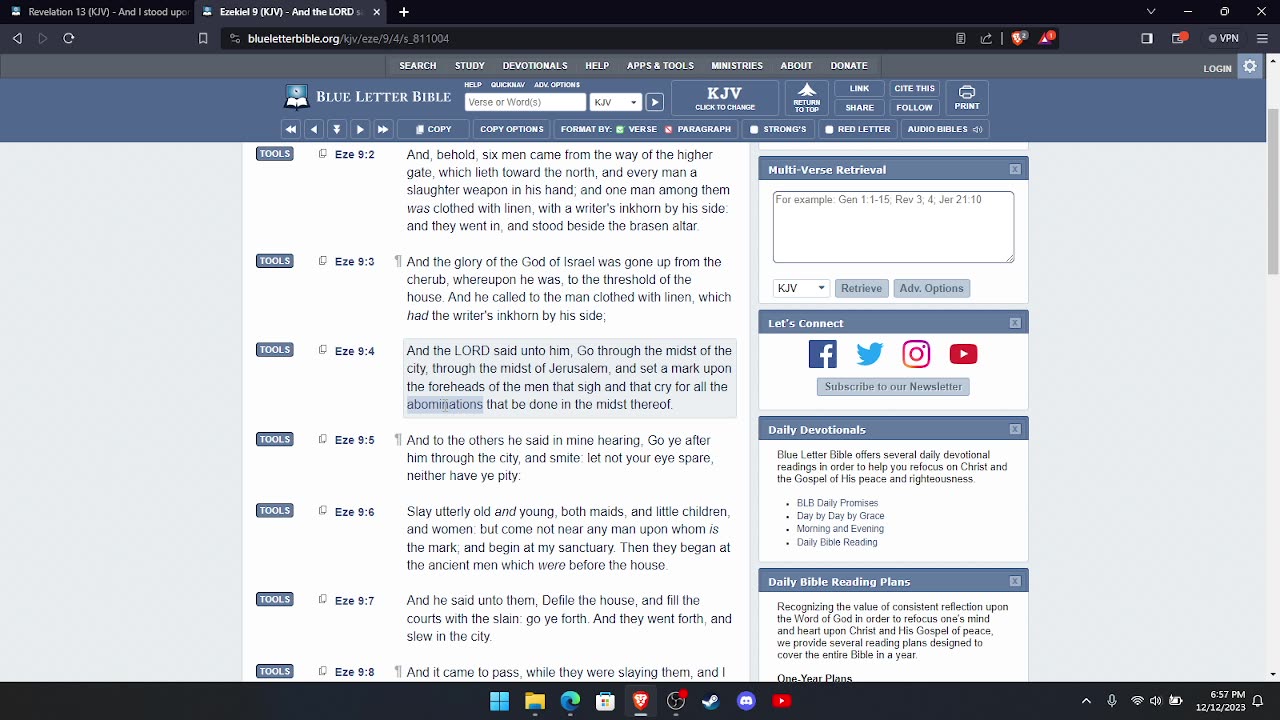Click Subscribe to our Newsletter
This screenshot has height=720, width=1280.
893,387
